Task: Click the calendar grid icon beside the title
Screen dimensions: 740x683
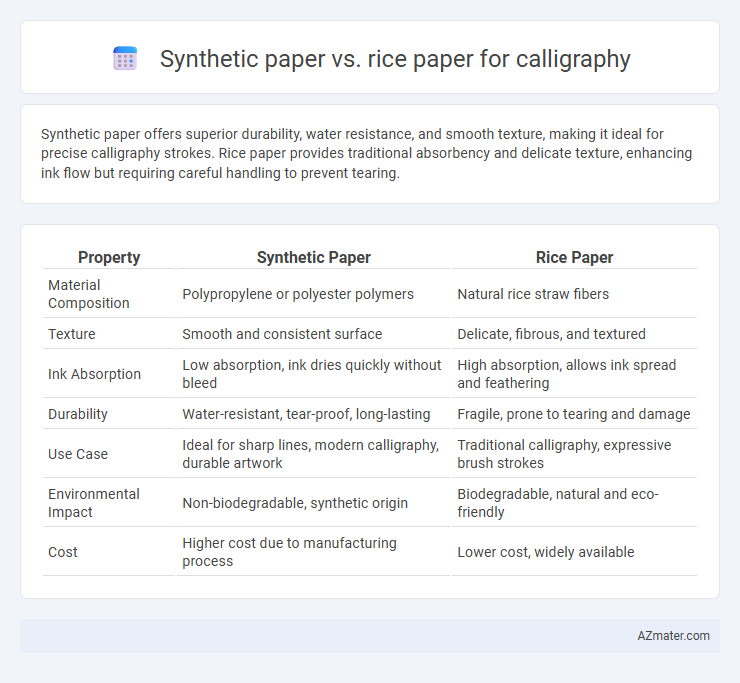Action: click(125, 59)
